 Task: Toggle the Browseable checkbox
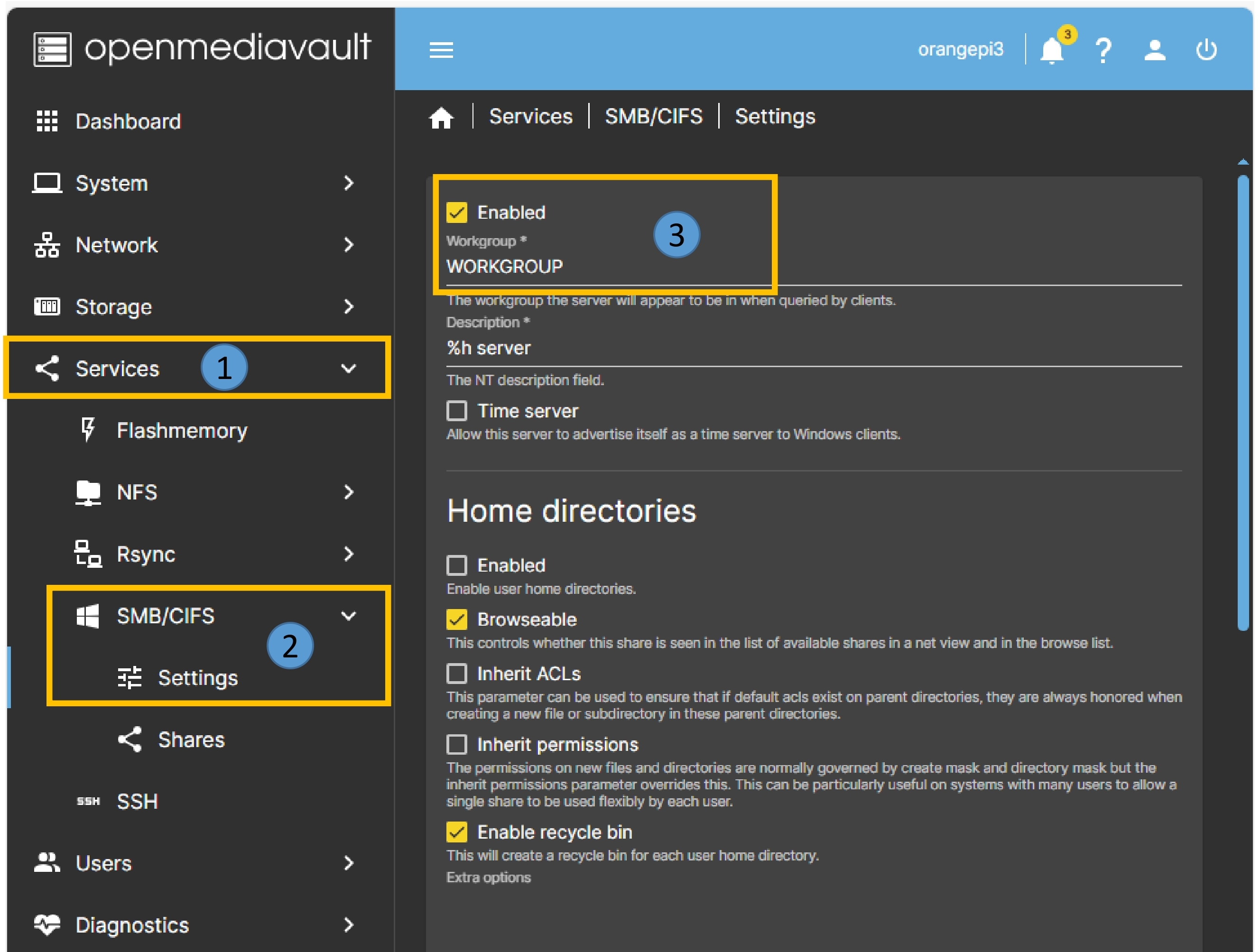tap(456, 619)
